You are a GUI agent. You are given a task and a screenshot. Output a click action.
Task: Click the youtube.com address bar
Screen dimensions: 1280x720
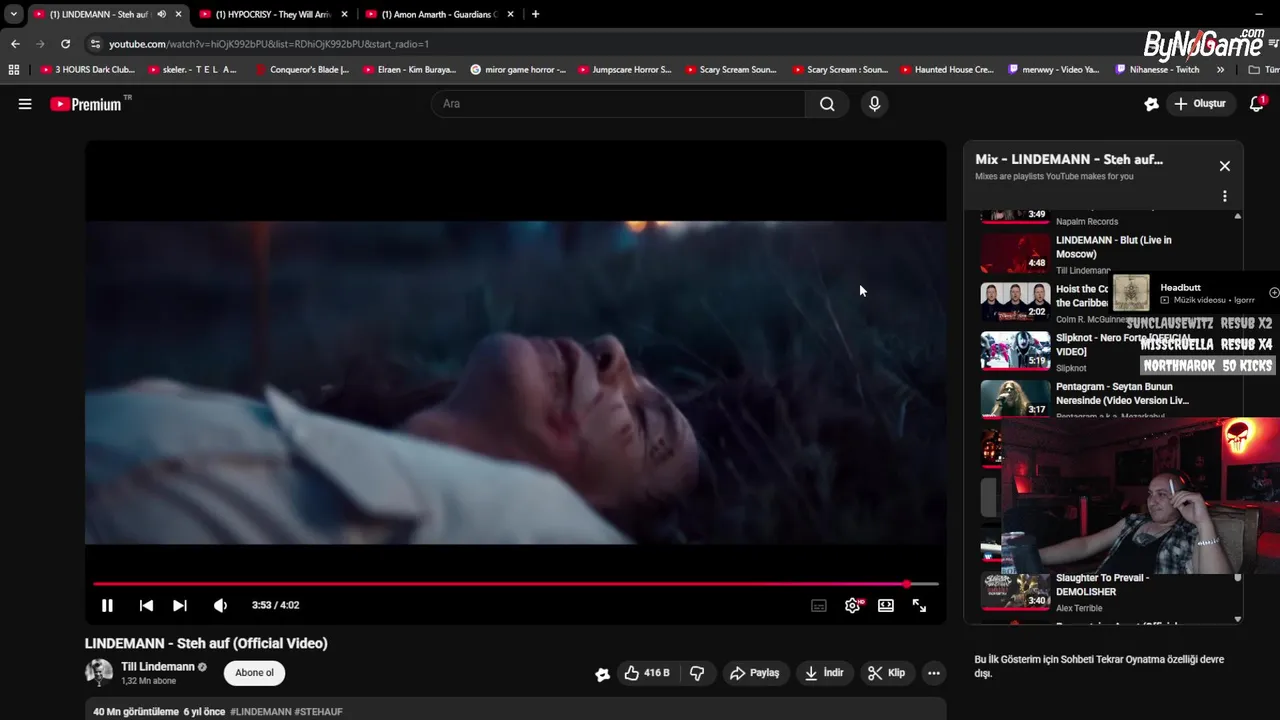[600, 44]
